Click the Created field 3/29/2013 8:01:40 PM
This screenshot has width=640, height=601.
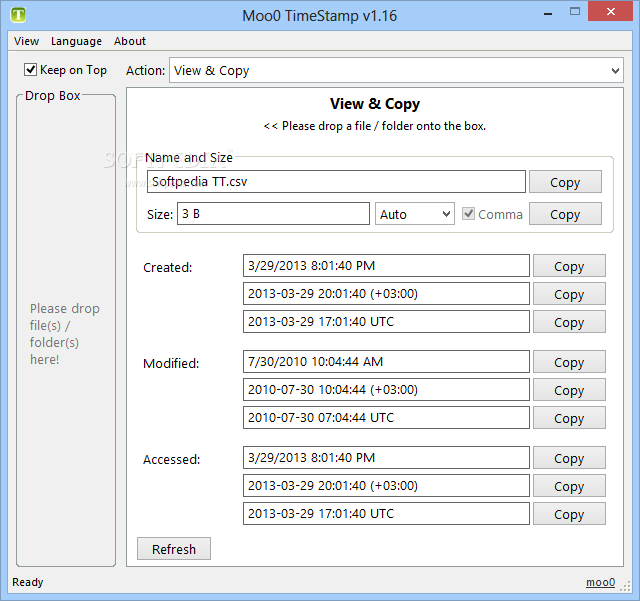point(386,266)
